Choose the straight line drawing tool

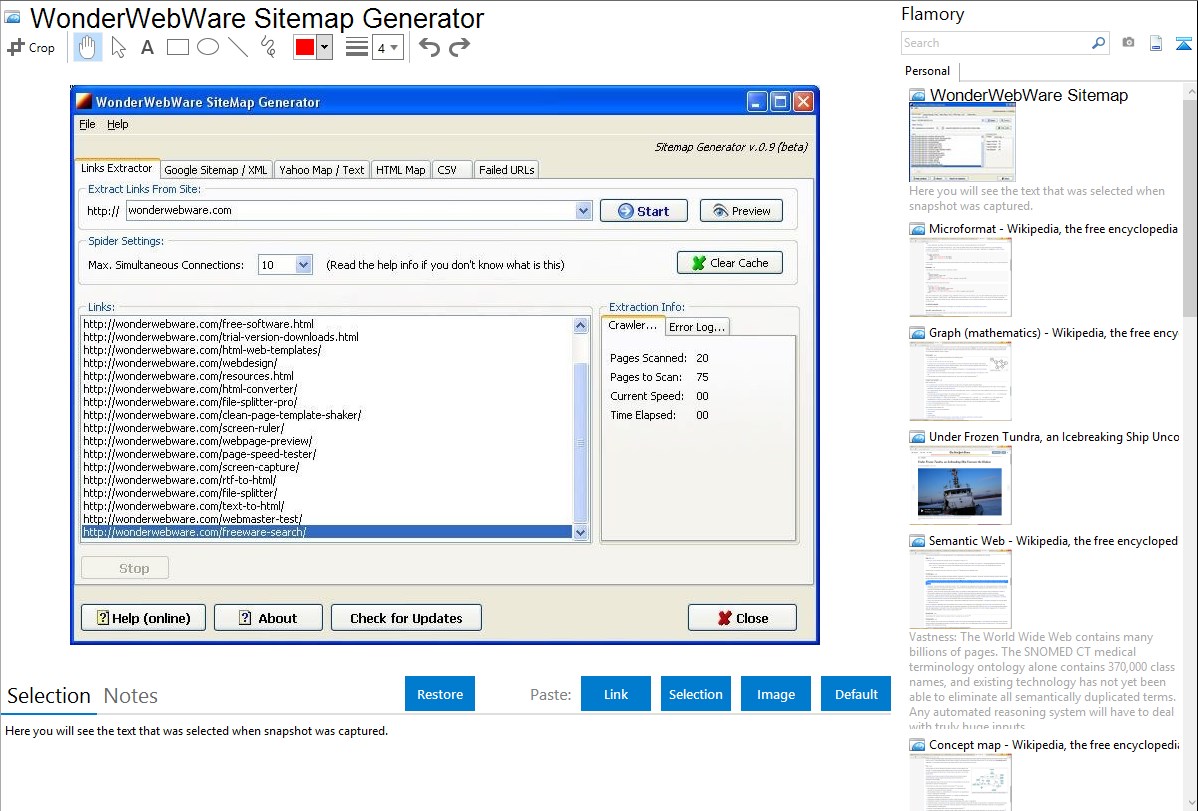tap(238, 47)
